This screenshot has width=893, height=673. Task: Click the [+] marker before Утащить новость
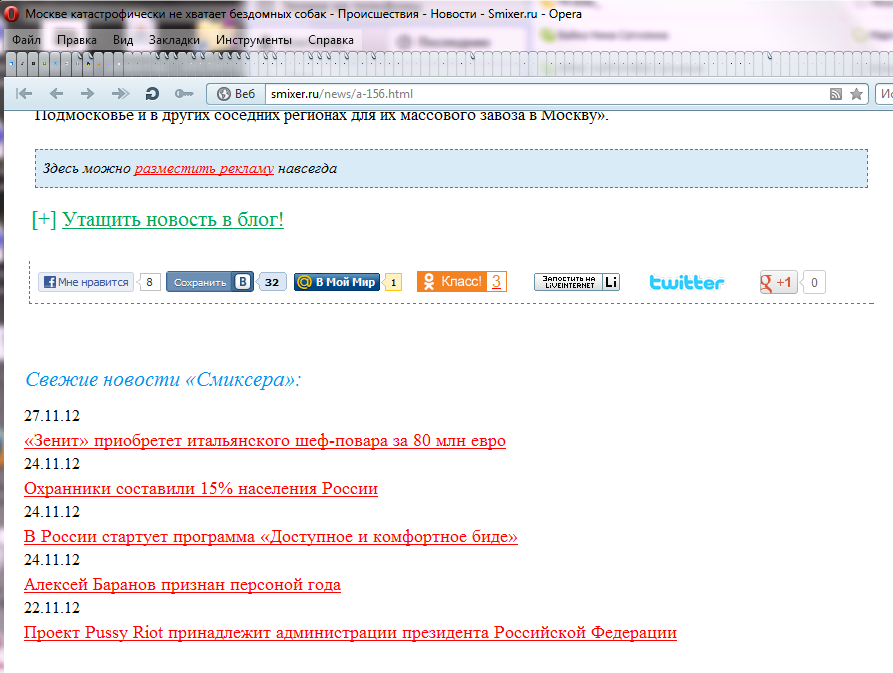coord(44,219)
